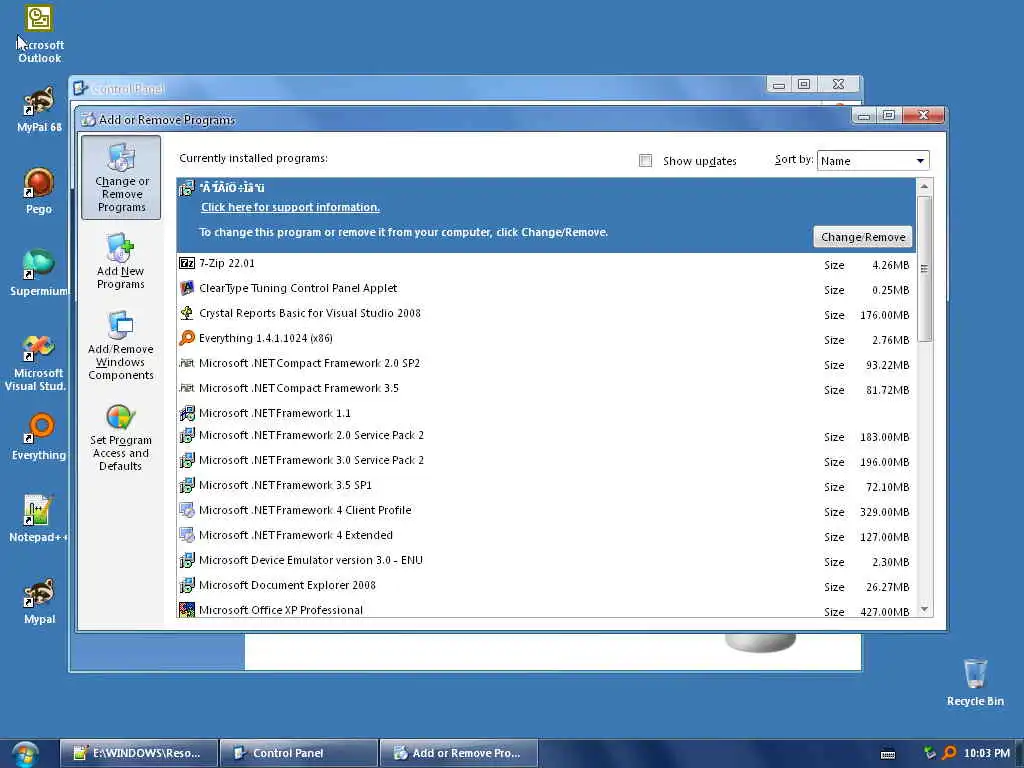The width and height of the screenshot is (1024, 768).
Task: Enable the Show updates checkbox
Action: pyautogui.click(x=645, y=161)
